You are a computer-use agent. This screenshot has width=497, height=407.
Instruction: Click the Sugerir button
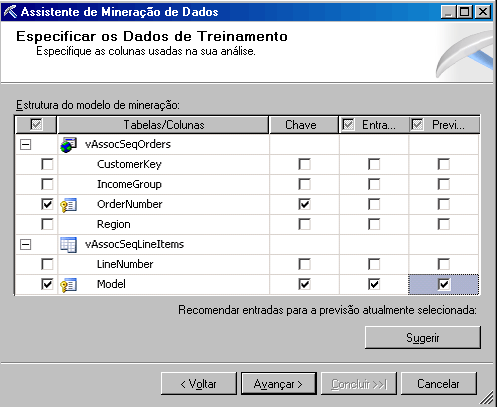[423, 337]
